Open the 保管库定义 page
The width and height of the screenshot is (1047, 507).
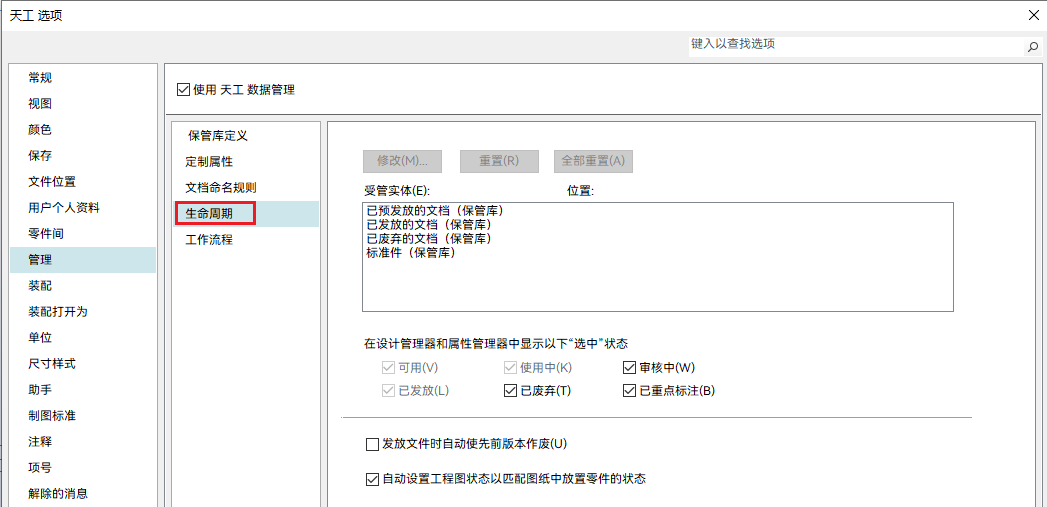tap(217, 135)
